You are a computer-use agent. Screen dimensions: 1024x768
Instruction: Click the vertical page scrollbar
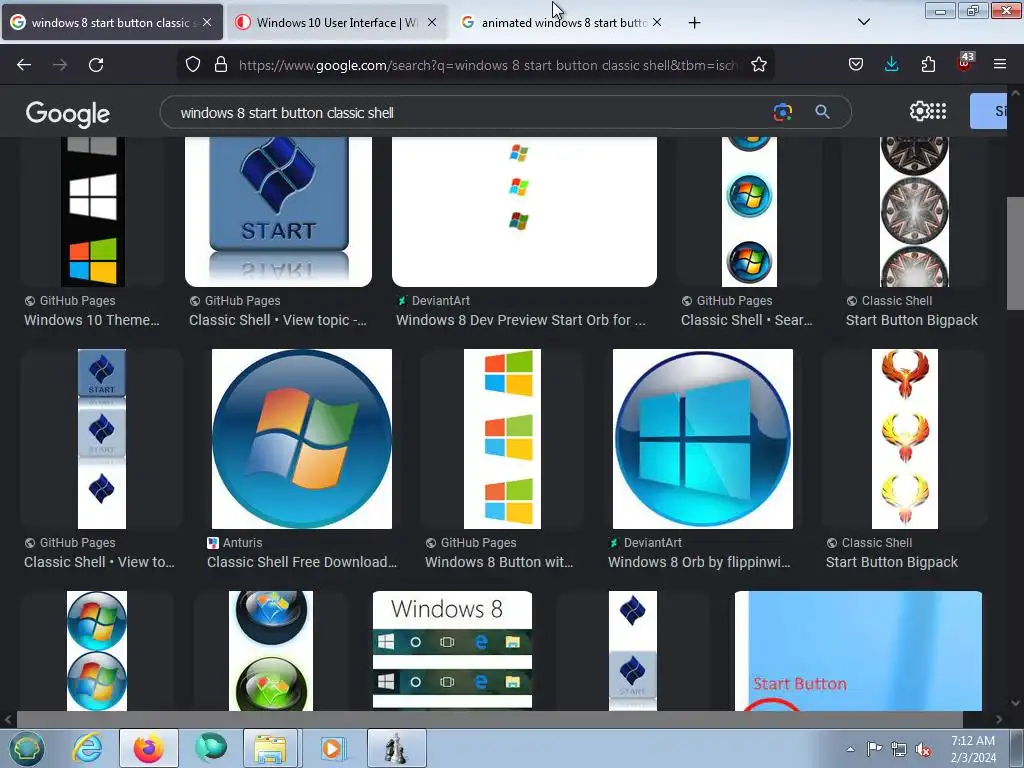pos(1015,255)
